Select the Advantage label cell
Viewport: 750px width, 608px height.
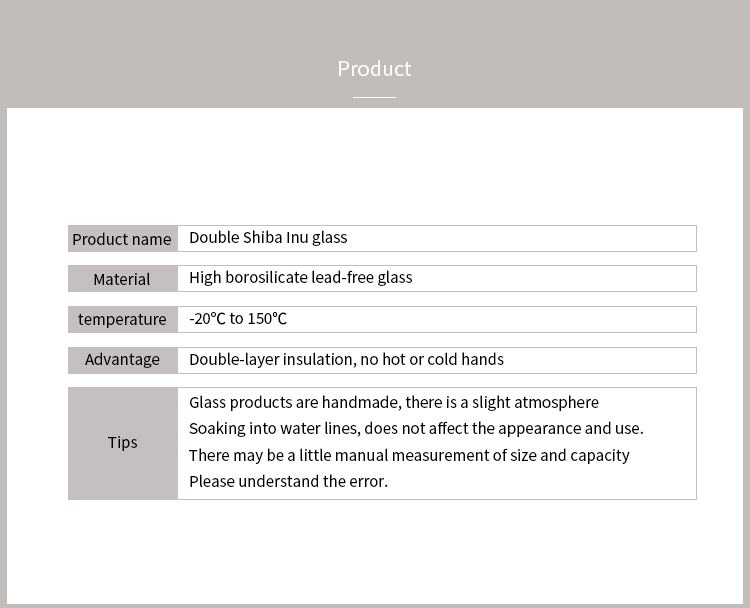coord(123,360)
